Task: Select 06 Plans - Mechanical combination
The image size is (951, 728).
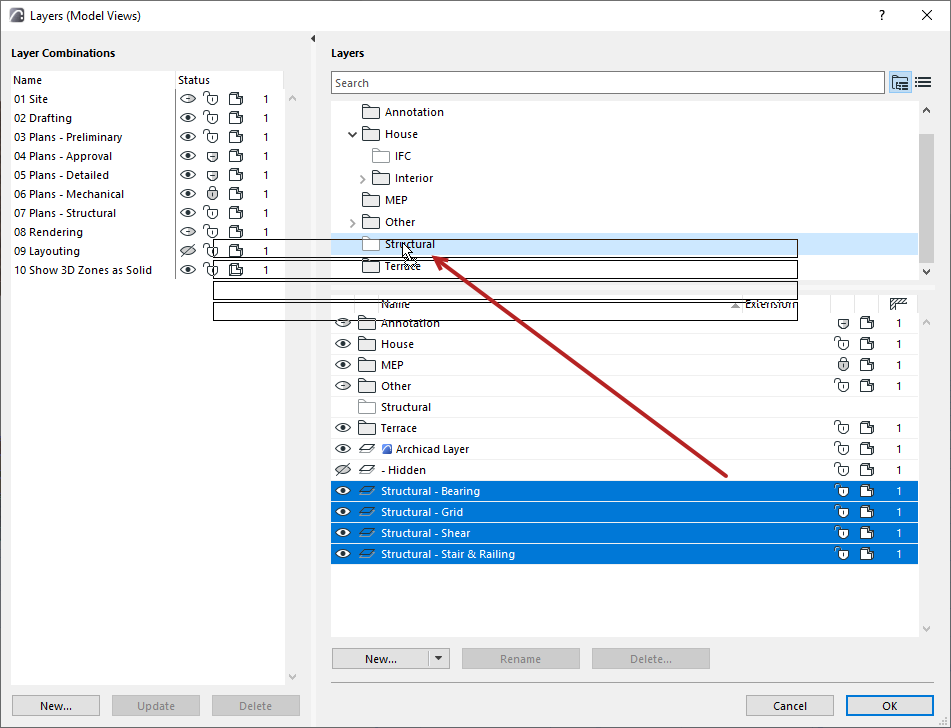Action: (x=69, y=194)
